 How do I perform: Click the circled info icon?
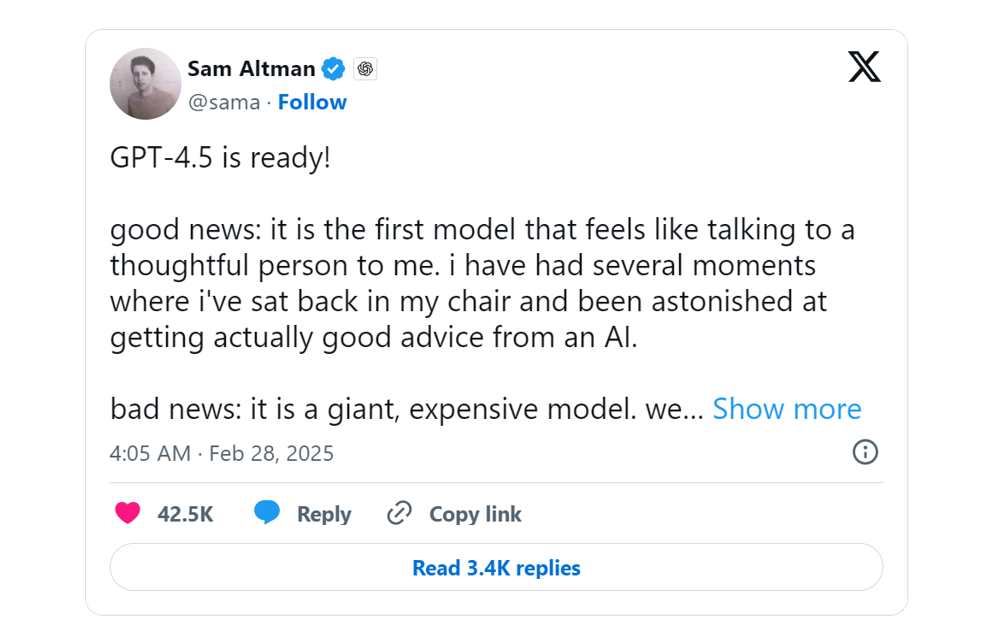pyautogui.click(x=865, y=452)
